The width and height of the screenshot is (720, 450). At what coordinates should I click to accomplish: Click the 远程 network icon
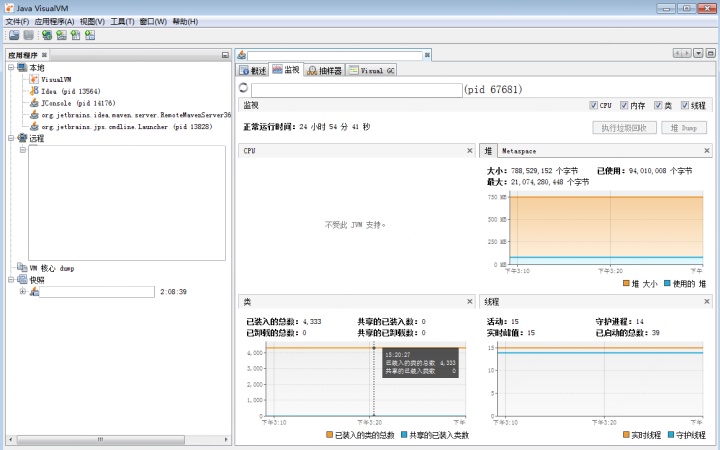click(x=22, y=138)
